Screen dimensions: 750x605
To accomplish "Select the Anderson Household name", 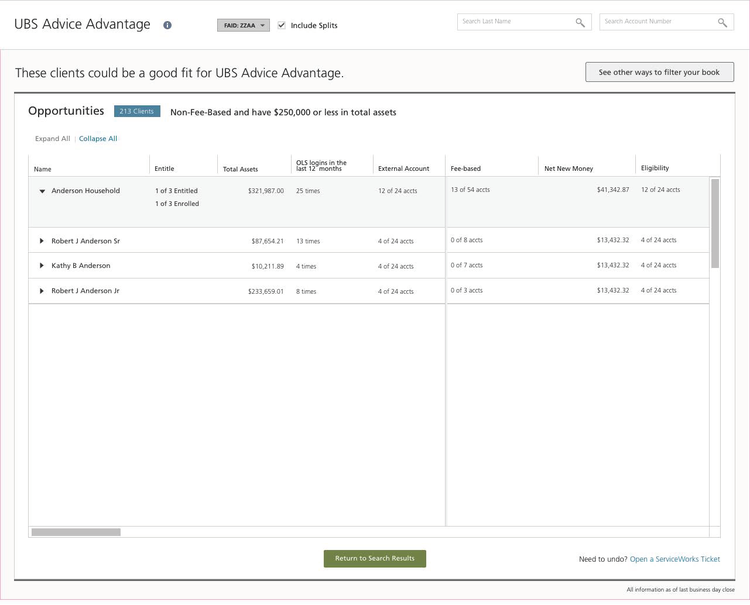I will pyautogui.click(x=86, y=191).
